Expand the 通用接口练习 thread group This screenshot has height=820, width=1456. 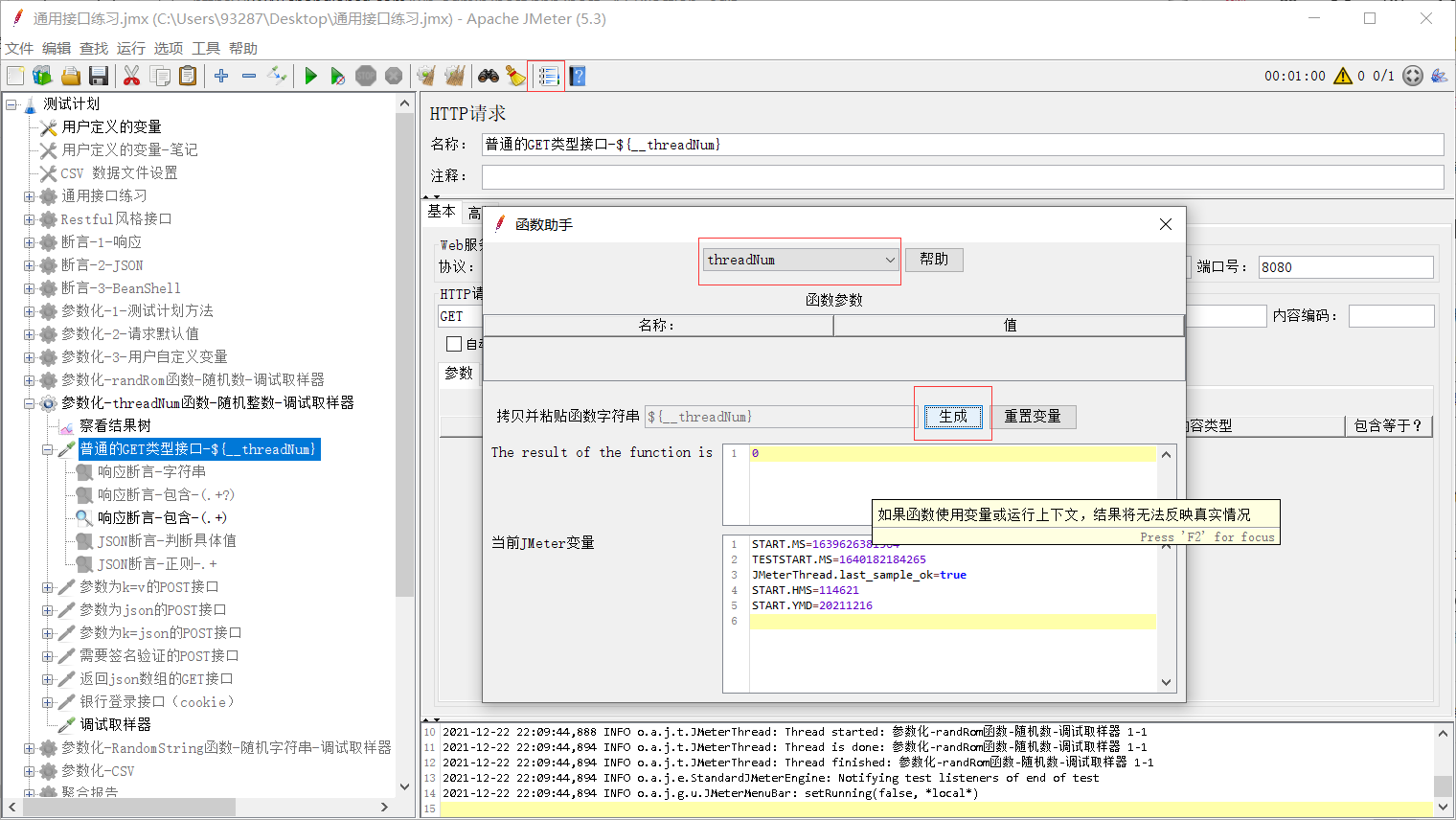pos(29,196)
